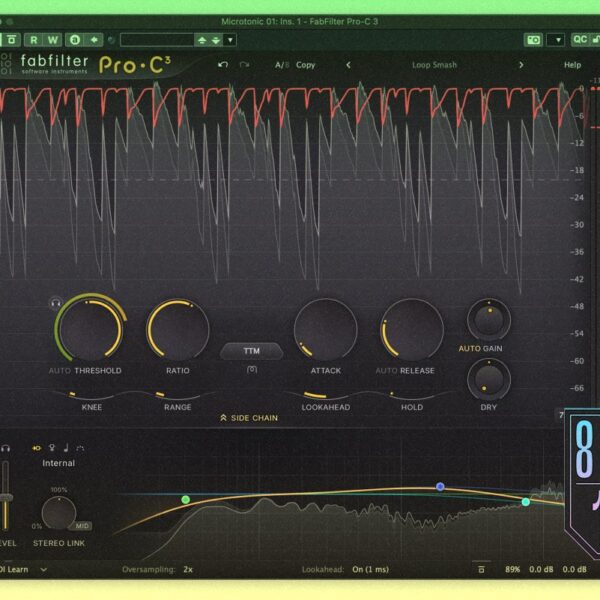Image resolution: width=600 pixels, height=600 pixels.
Task: Toggle AUTO label next to Release
Action: pos(386,370)
